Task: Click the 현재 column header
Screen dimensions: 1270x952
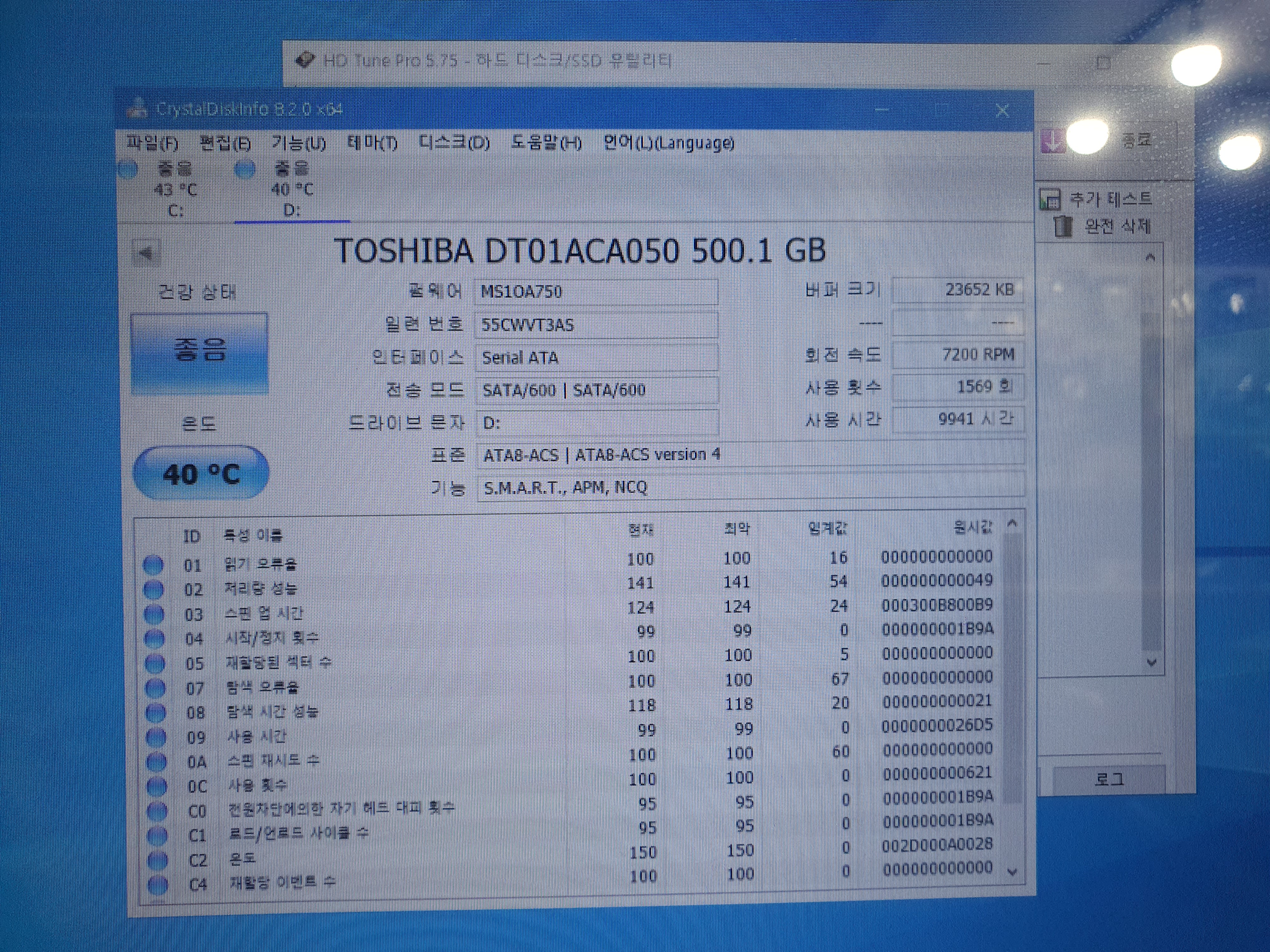Action: tap(641, 530)
